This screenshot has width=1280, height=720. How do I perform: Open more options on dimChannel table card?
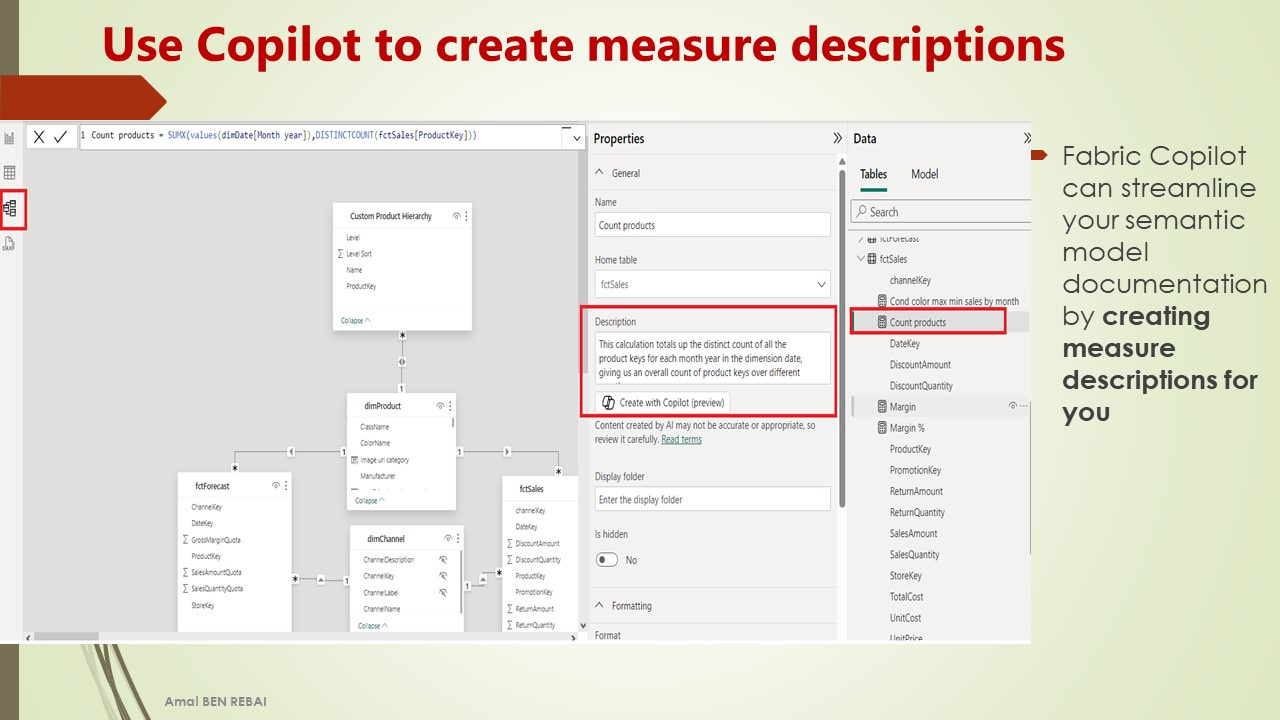(x=458, y=539)
